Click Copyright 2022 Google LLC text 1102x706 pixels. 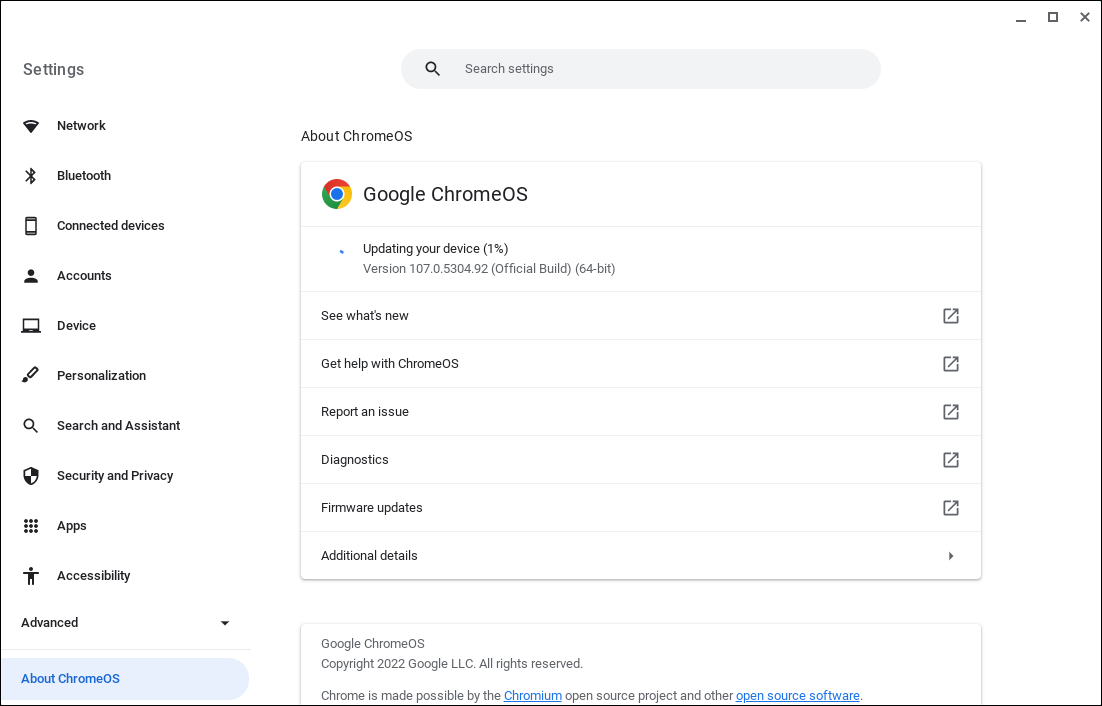click(x=451, y=663)
